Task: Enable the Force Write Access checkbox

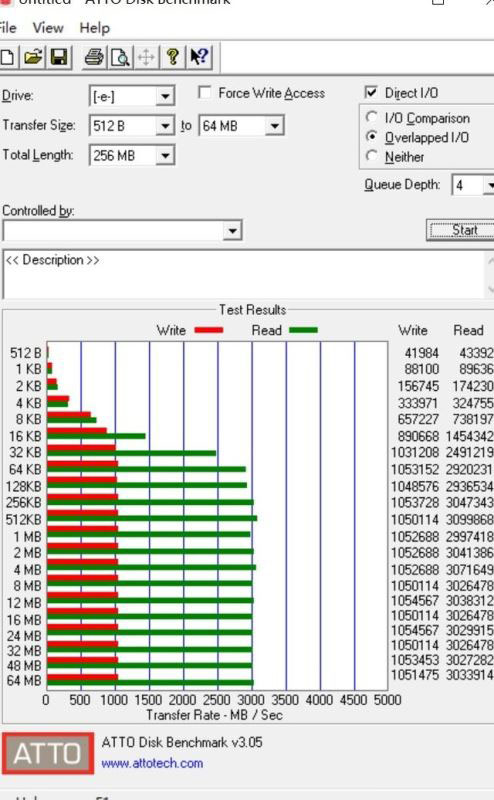Action: tap(205, 92)
